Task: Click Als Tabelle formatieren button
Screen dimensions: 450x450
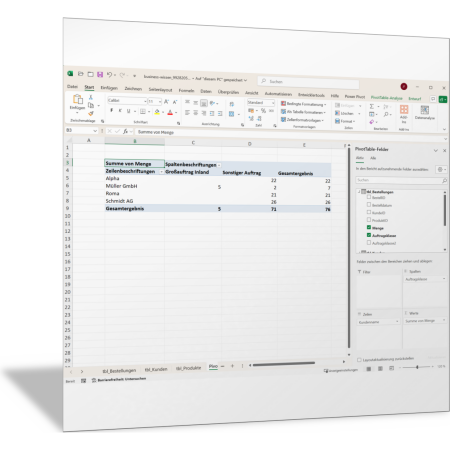Action: tap(303, 112)
